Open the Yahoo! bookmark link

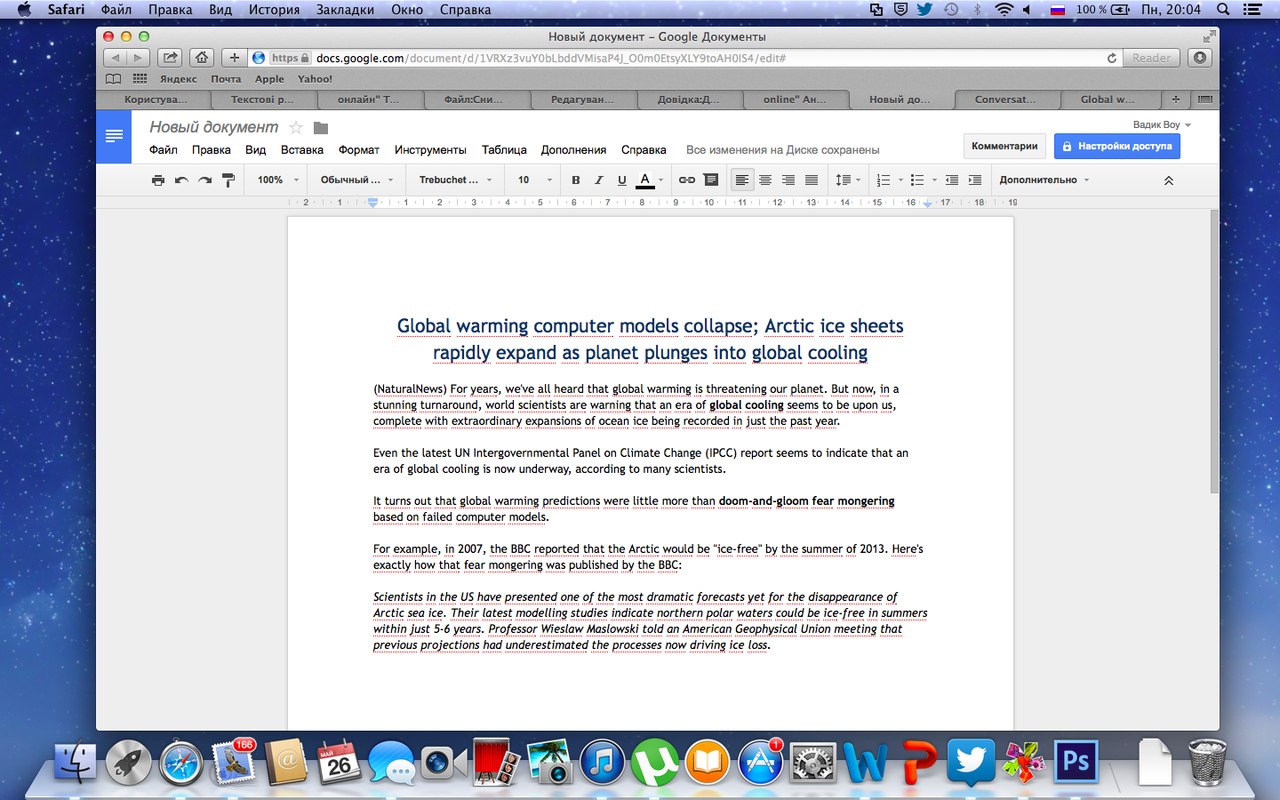click(x=315, y=79)
